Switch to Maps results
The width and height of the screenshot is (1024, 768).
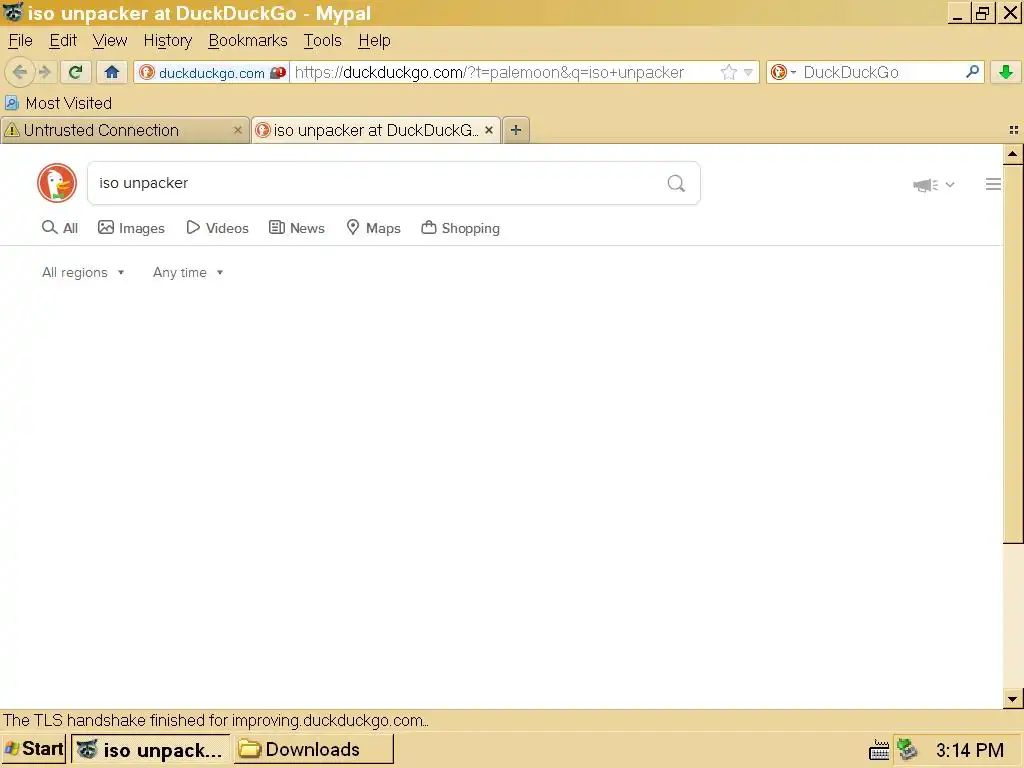coord(373,228)
